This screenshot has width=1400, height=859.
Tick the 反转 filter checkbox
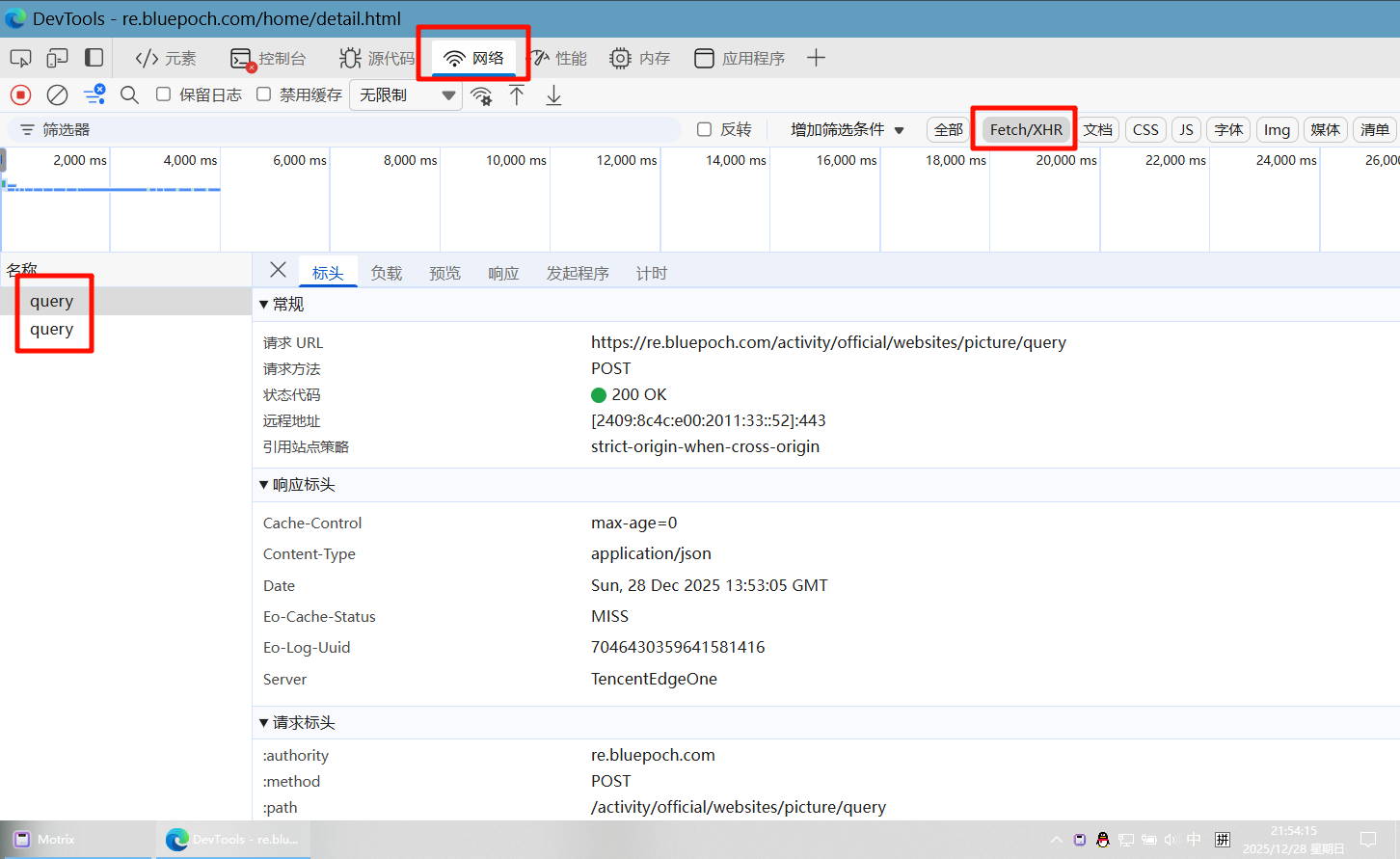705,129
